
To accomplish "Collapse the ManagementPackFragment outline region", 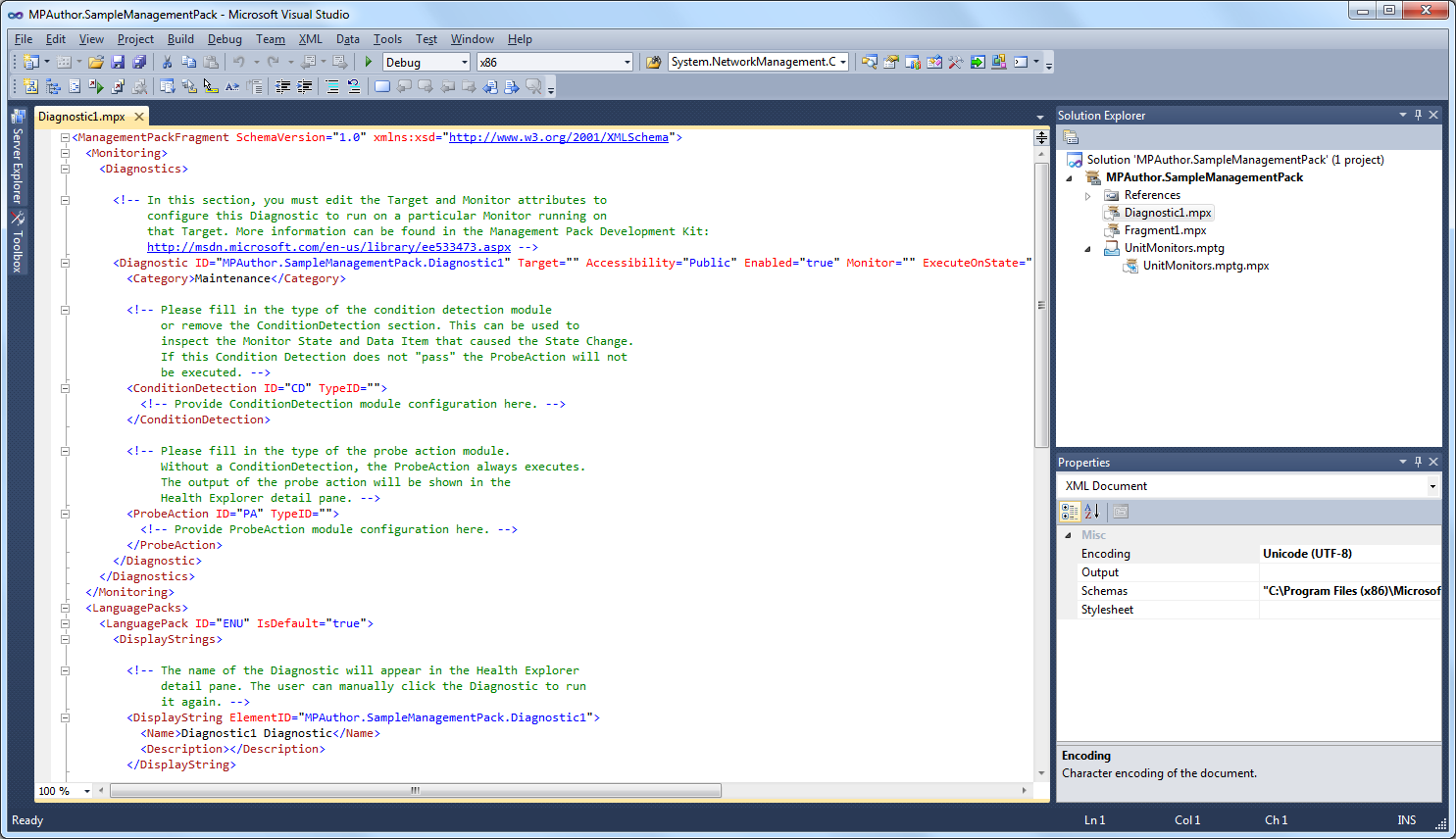I will click(x=65, y=137).
